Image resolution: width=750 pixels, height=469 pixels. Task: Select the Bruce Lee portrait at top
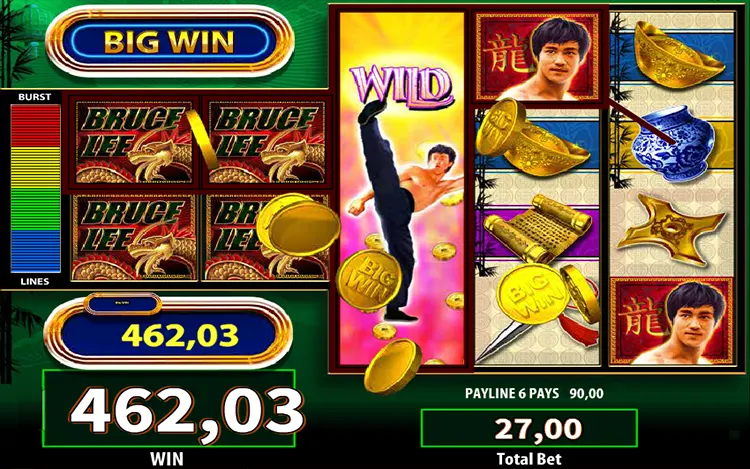(x=537, y=56)
